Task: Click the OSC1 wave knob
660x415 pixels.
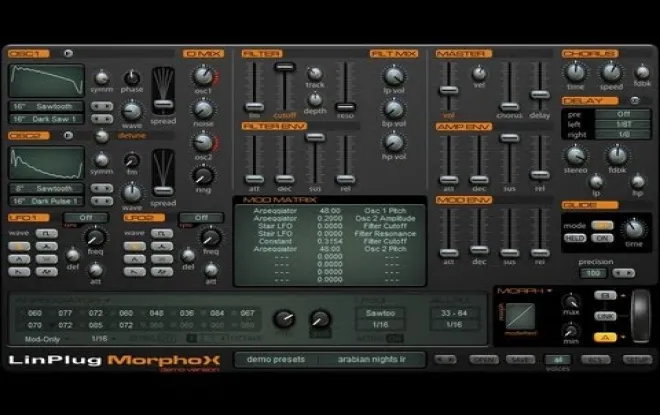Action: 132,111
